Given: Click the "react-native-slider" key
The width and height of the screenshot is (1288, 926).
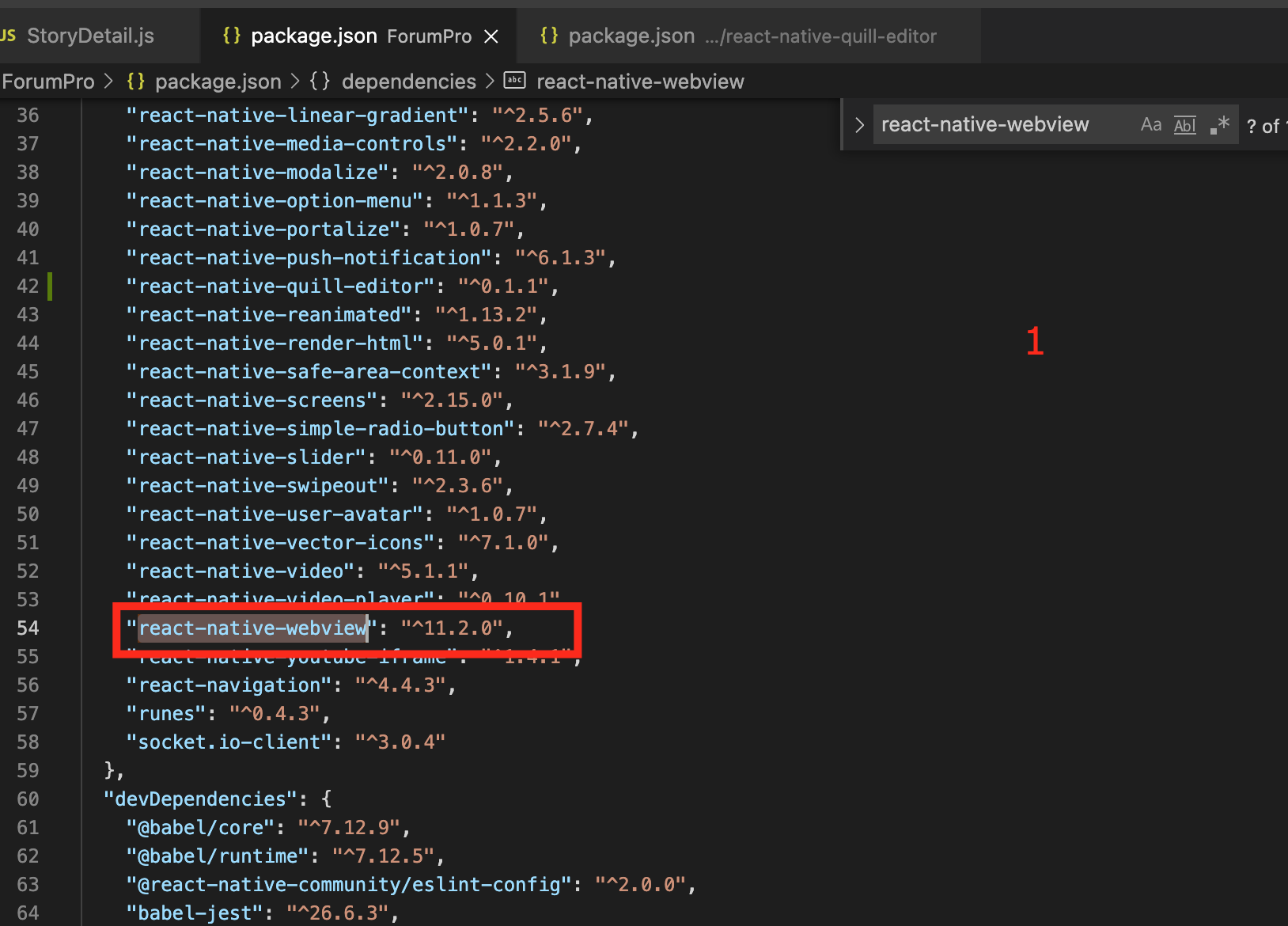Looking at the screenshot, I should (x=247, y=457).
